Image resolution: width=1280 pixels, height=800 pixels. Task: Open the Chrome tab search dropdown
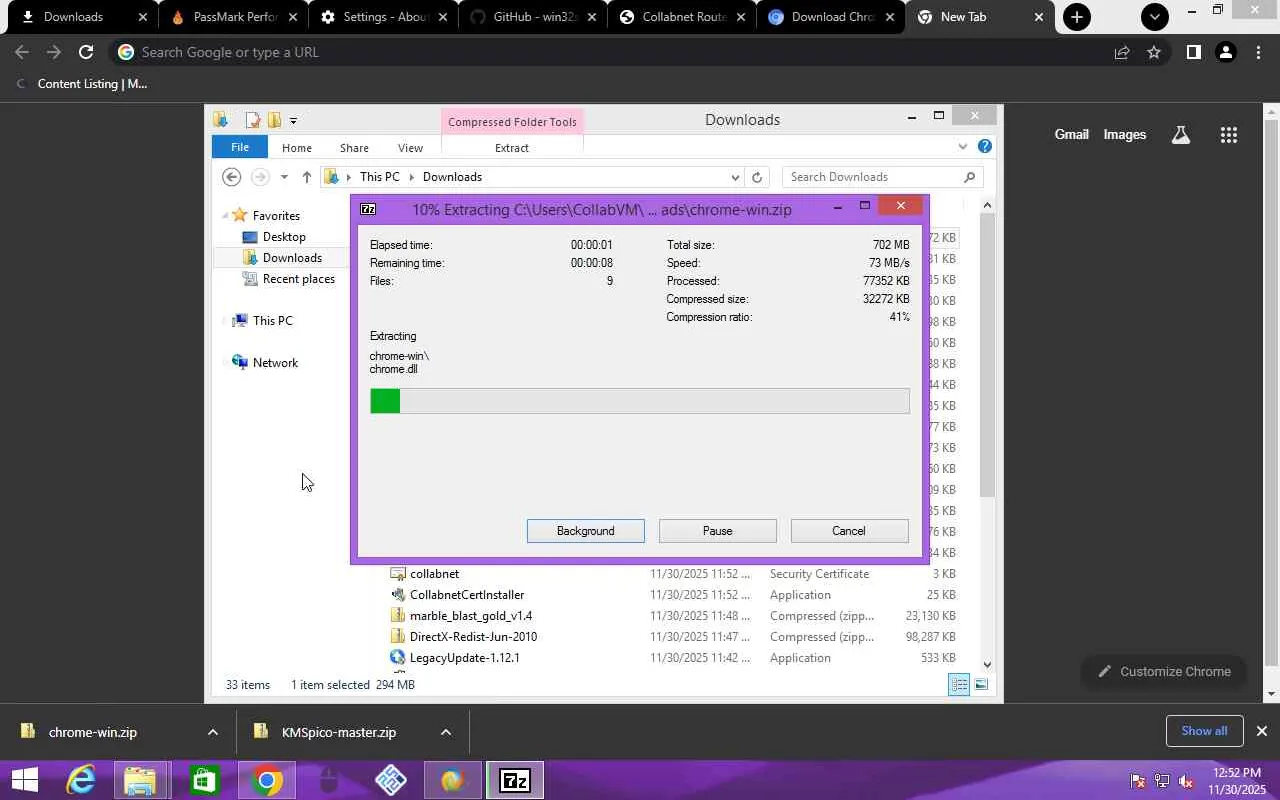pos(1154,17)
